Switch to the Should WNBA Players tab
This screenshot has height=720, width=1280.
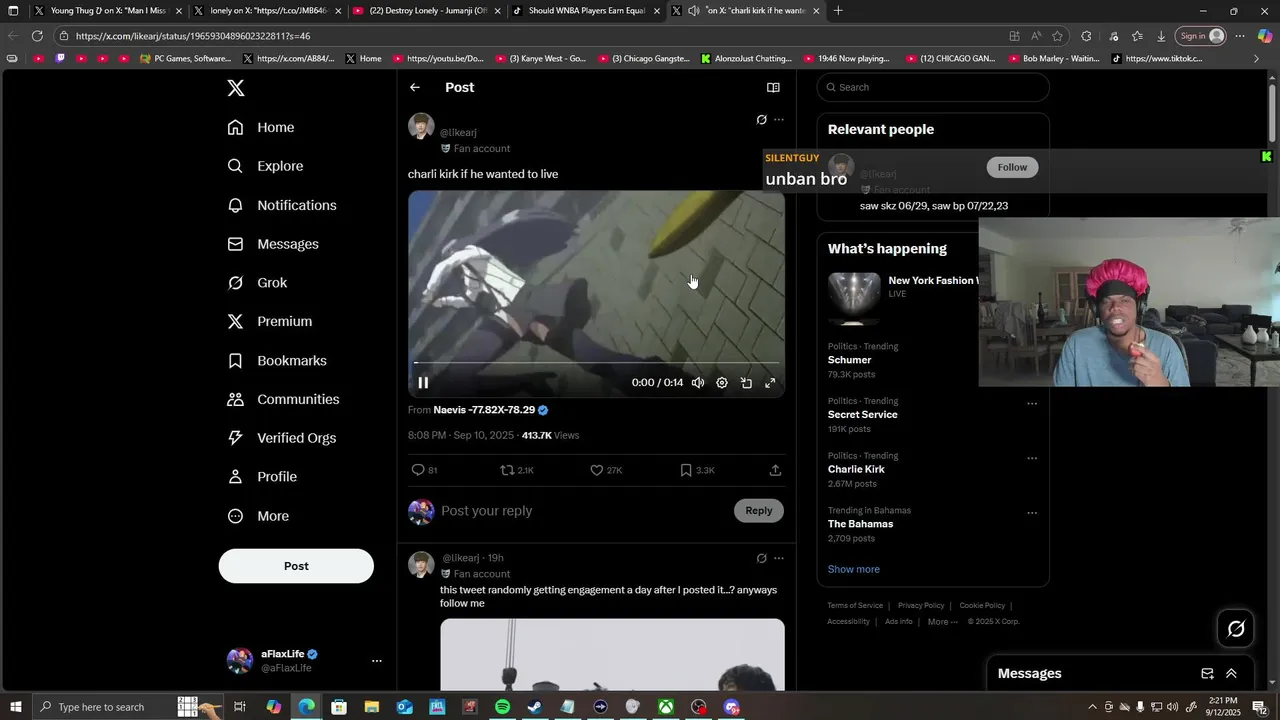click(x=586, y=11)
